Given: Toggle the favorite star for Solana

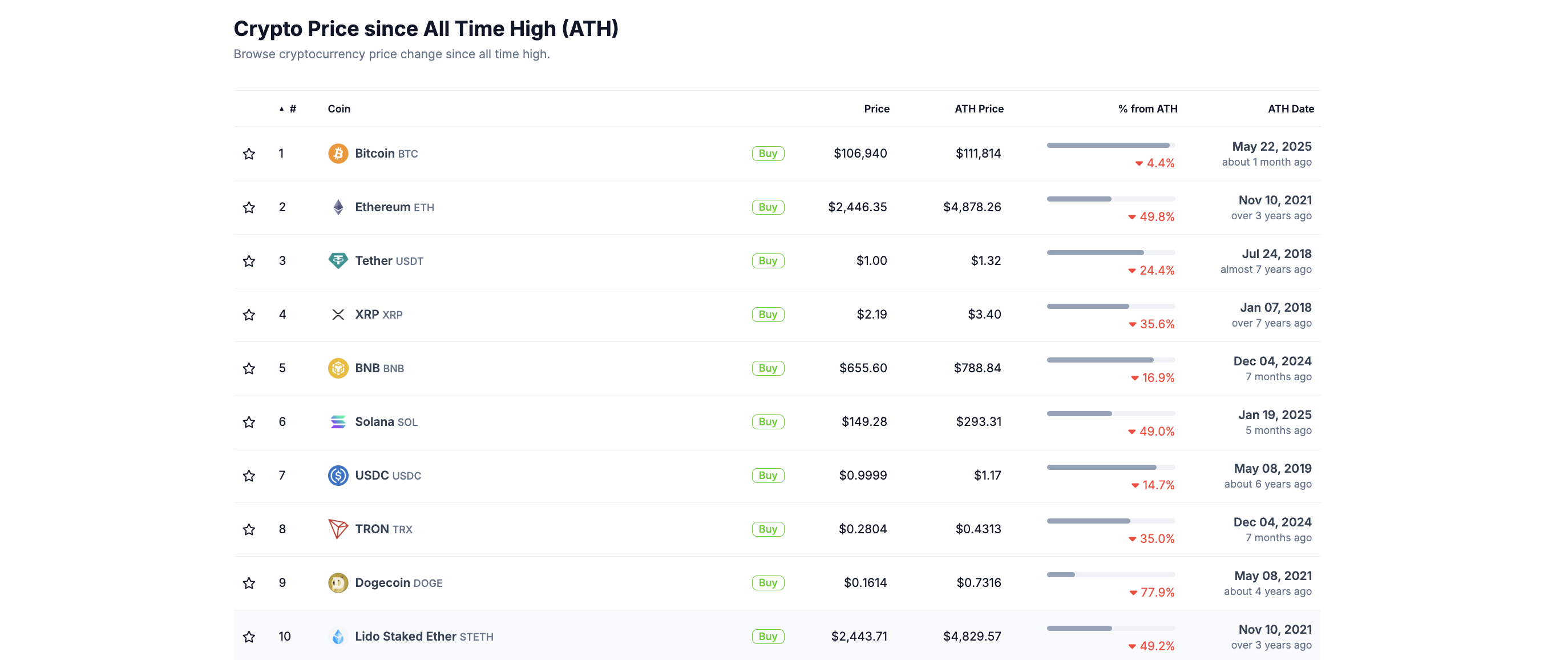Looking at the screenshot, I should pos(249,422).
